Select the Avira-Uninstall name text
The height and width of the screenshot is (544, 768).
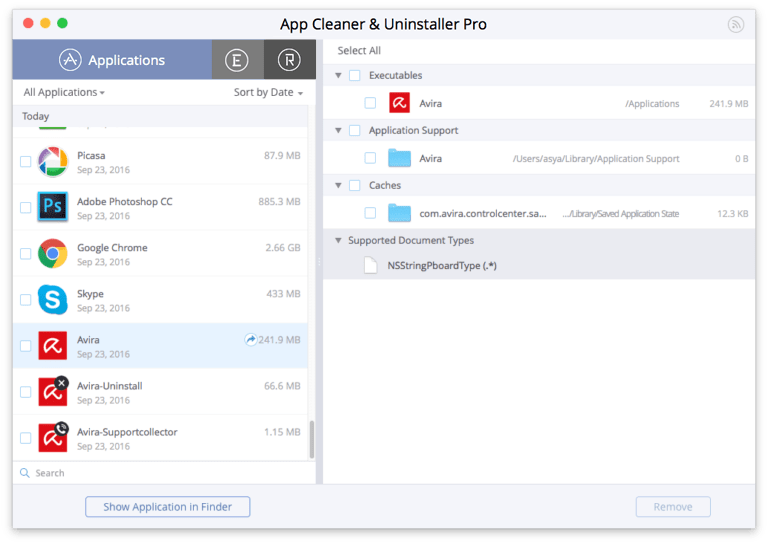[110, 386]
